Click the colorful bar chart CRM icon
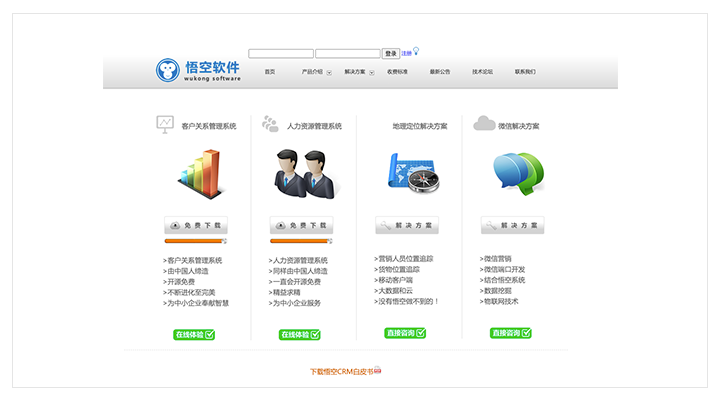Image resolution: width=720 pixels, height=400 pixels. [x=195, y=172]
